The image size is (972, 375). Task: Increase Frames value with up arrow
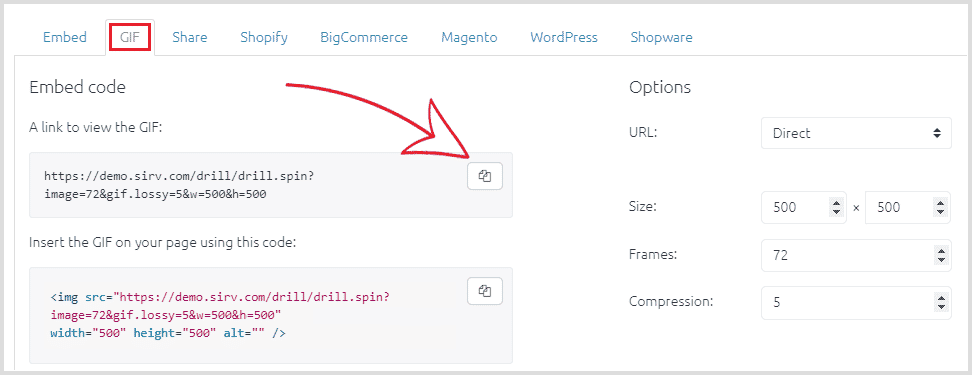pyautogui.click(x=942, y=251)
